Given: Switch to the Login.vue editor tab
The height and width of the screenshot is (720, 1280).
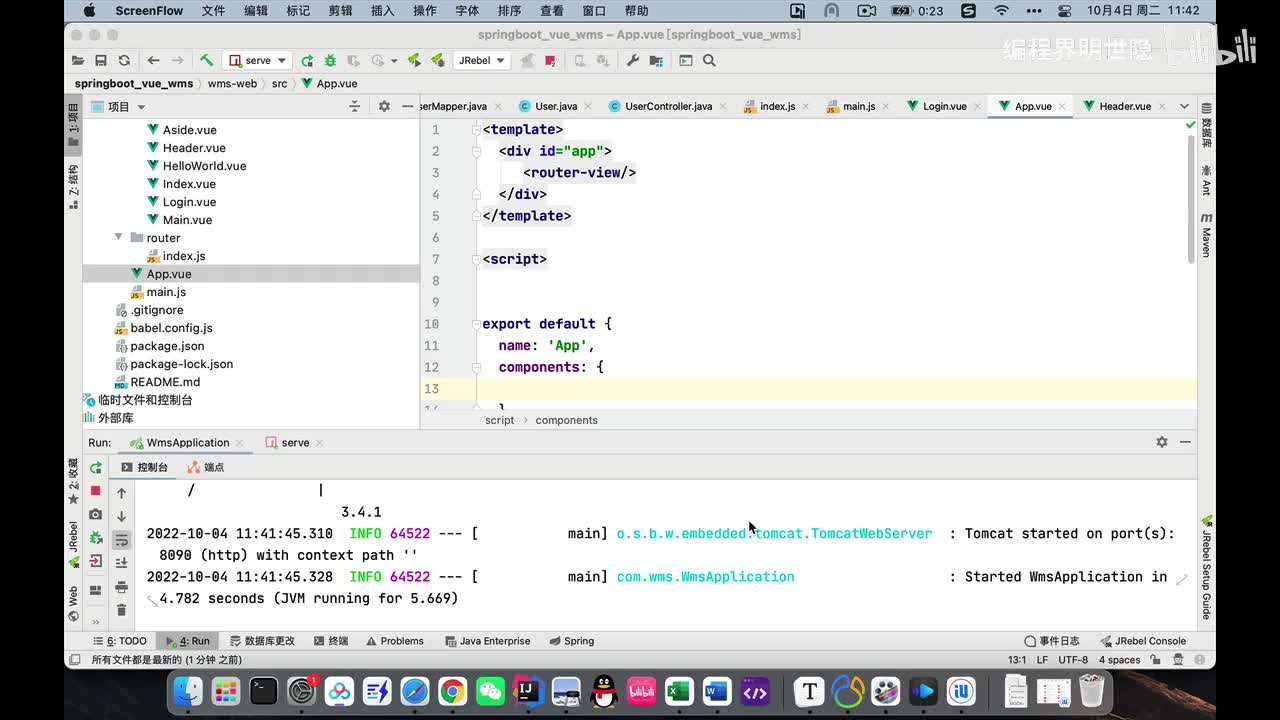Looking at the screenshot, I should coord(943,106).
